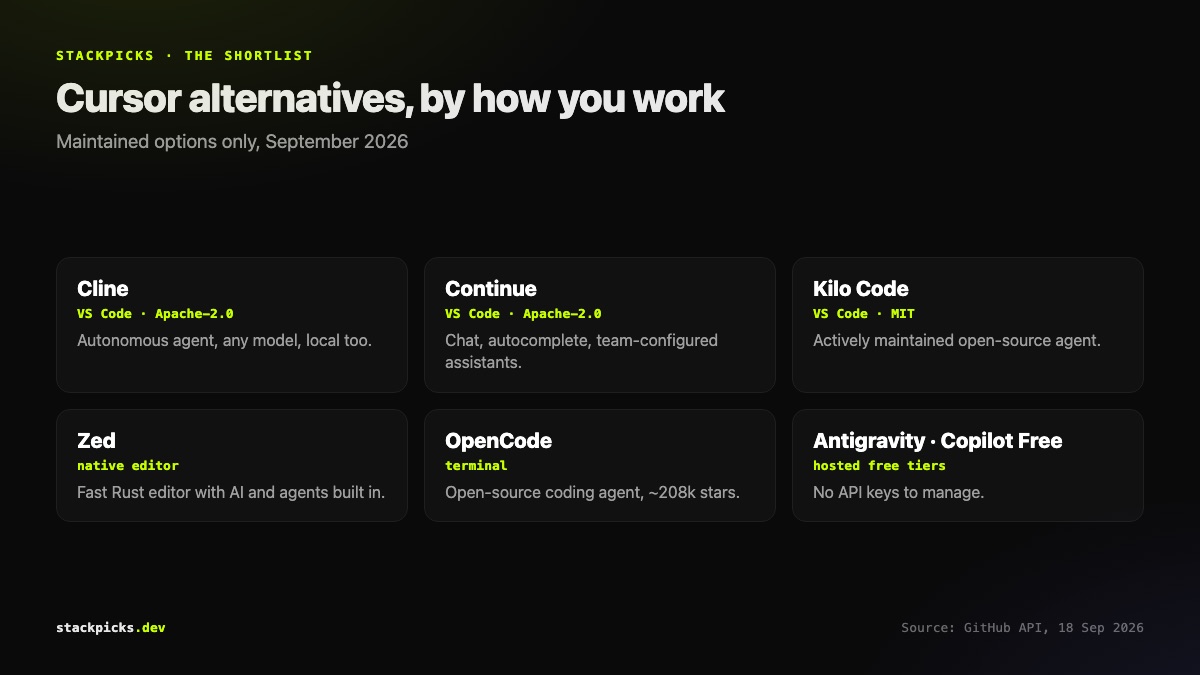
Task: Click 'Actively maintained open-source agent.' text
Action: [x=957, y=341]
